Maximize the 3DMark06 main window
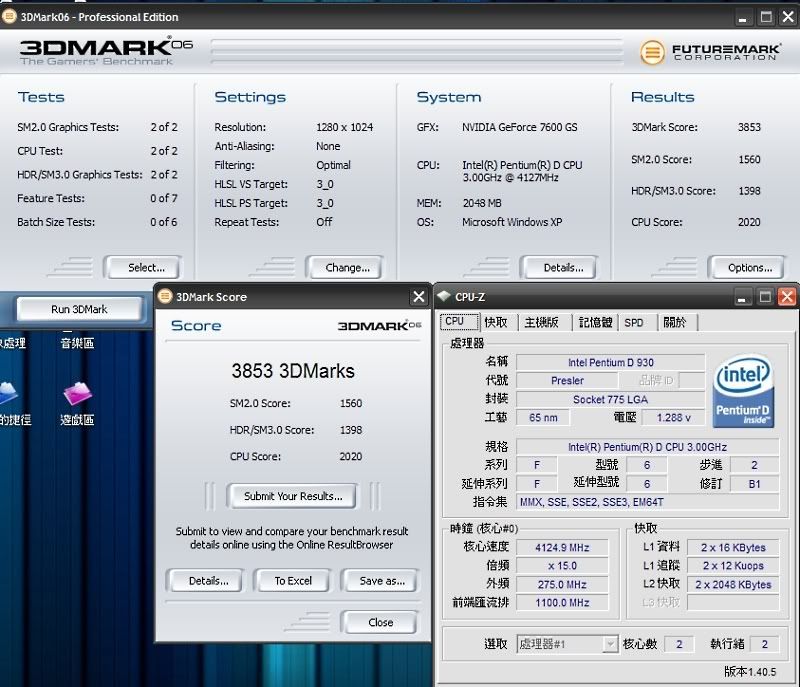Screen dimensions: 800x687 tap(766, 17)
